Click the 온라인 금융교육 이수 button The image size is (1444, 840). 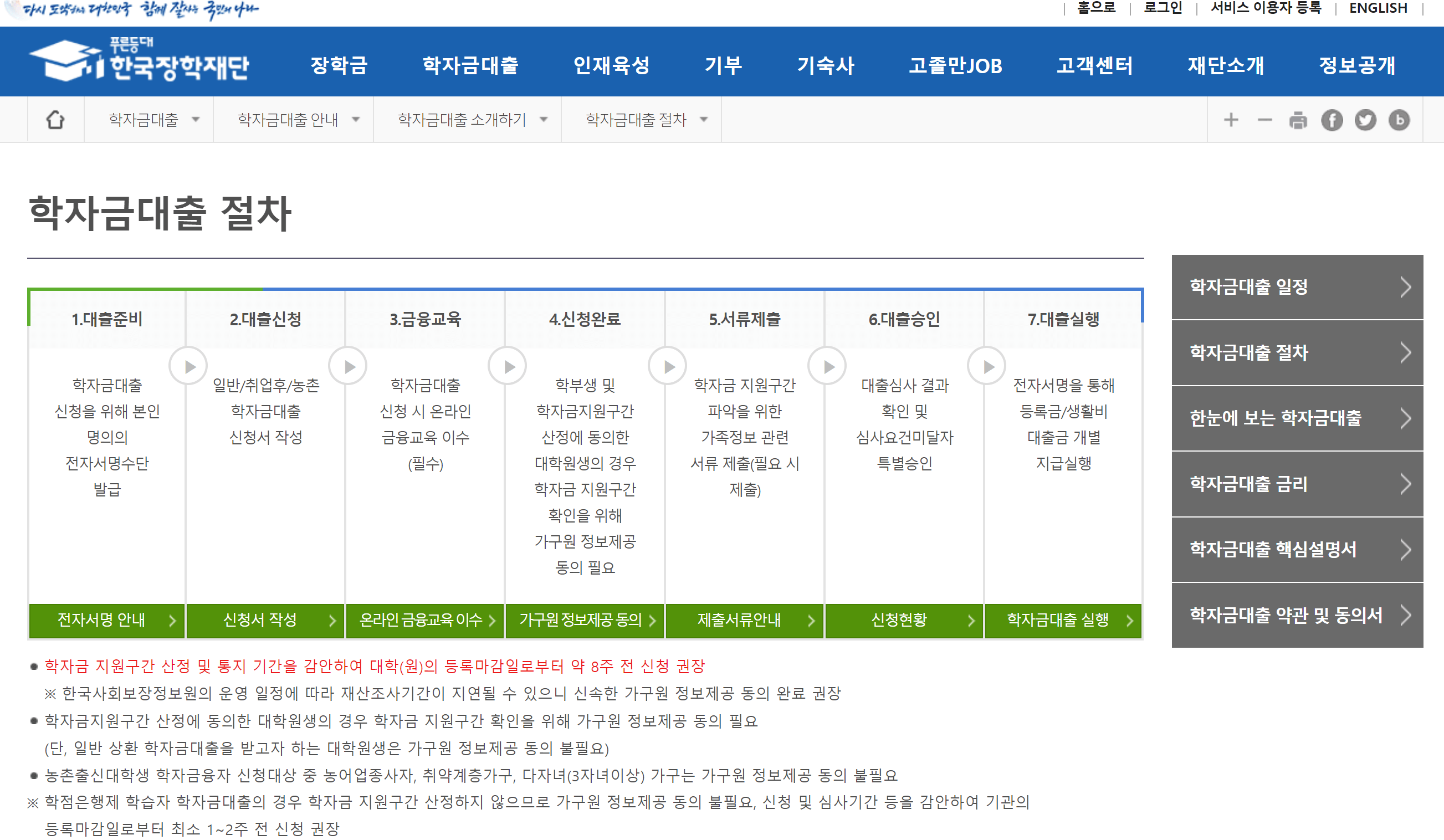click(x=424, y=621)
